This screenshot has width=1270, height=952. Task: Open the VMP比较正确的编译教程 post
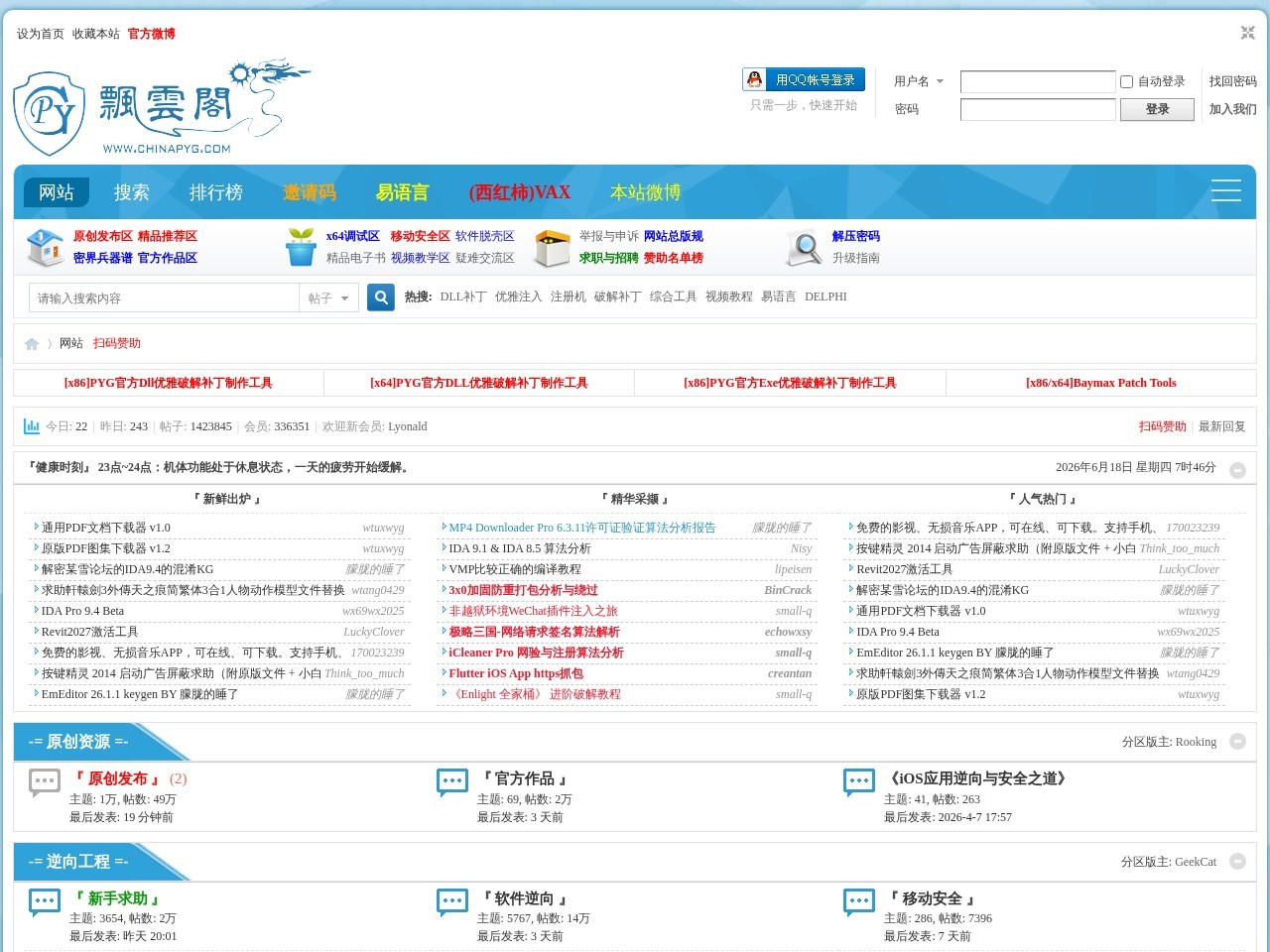click(x=515, y=569)
